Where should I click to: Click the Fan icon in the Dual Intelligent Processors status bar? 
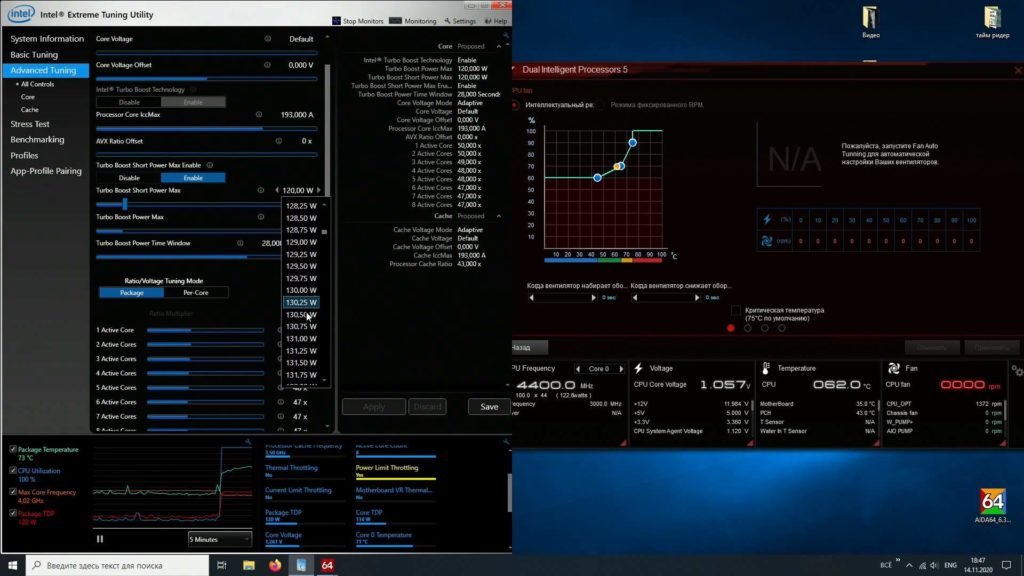(x=894, y=368)
